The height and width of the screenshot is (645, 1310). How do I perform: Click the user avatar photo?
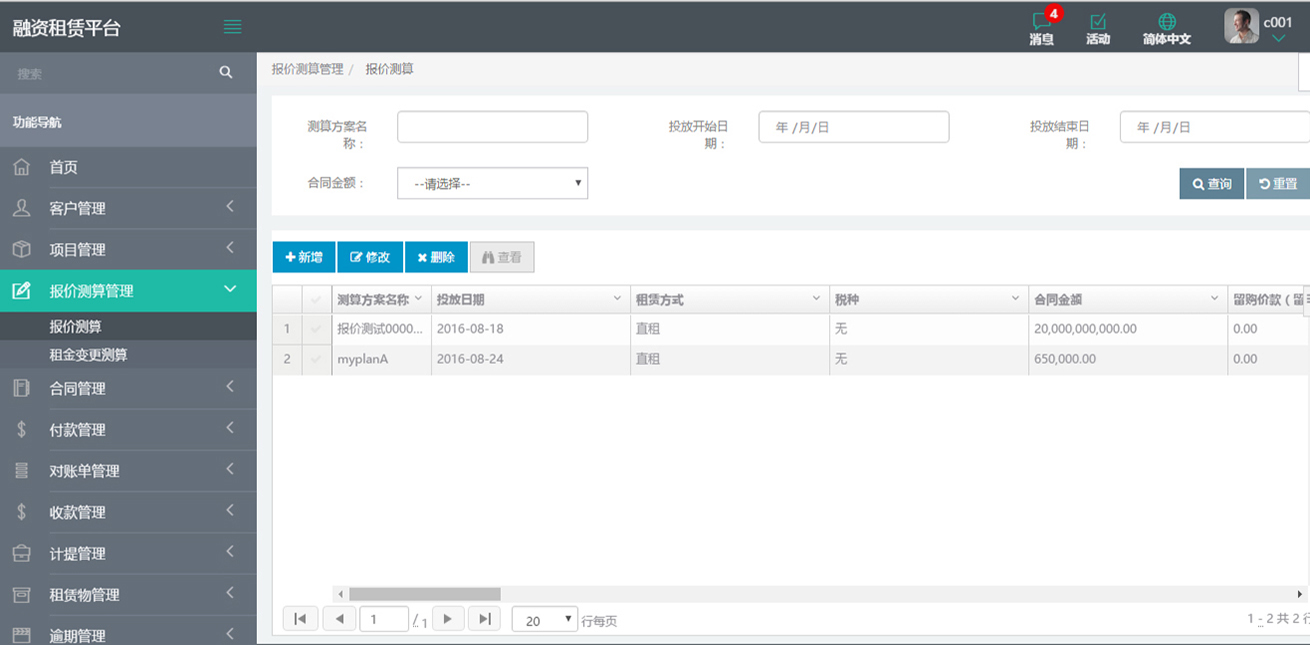click(1241, 26)
